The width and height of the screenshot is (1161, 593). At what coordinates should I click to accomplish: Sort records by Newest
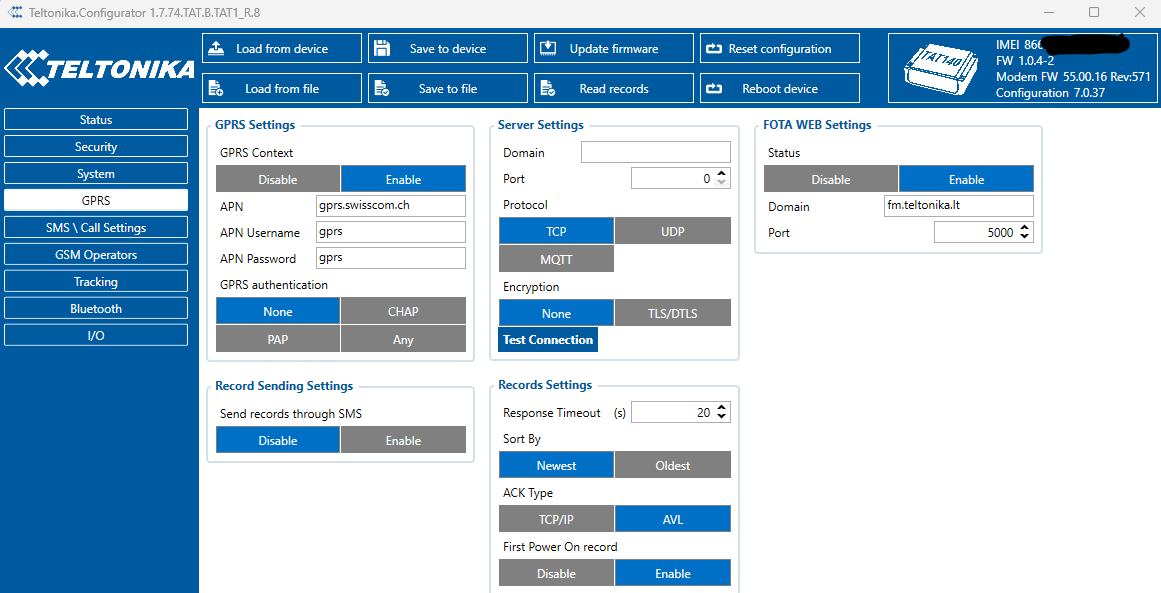(x=556, y=465)
